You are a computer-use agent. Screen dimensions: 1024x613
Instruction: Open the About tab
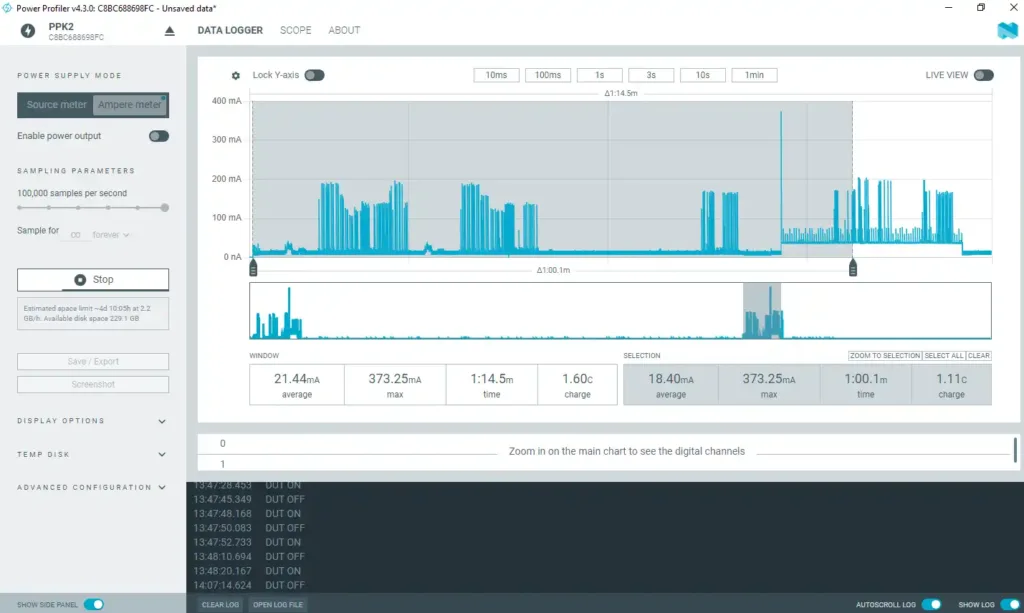pos(344,30)
